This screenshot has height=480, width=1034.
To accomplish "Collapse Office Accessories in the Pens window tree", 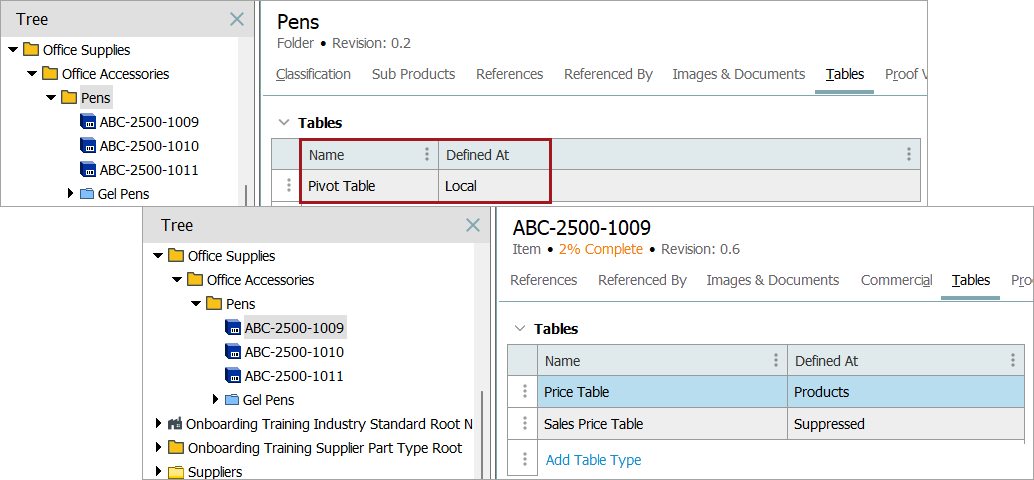I will (32, 74).
